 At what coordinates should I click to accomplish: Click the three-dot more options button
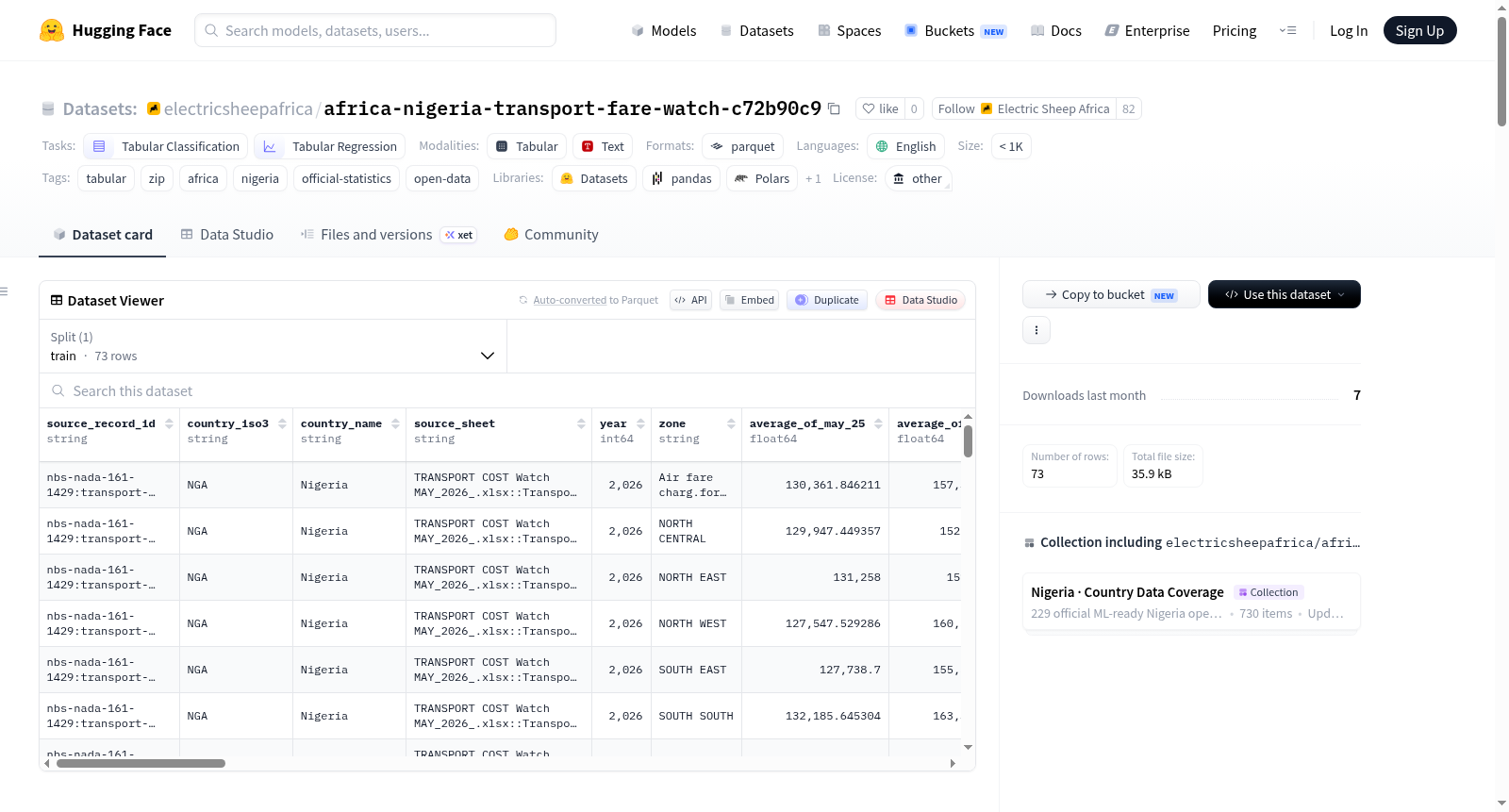click(x=1036, y=330)
